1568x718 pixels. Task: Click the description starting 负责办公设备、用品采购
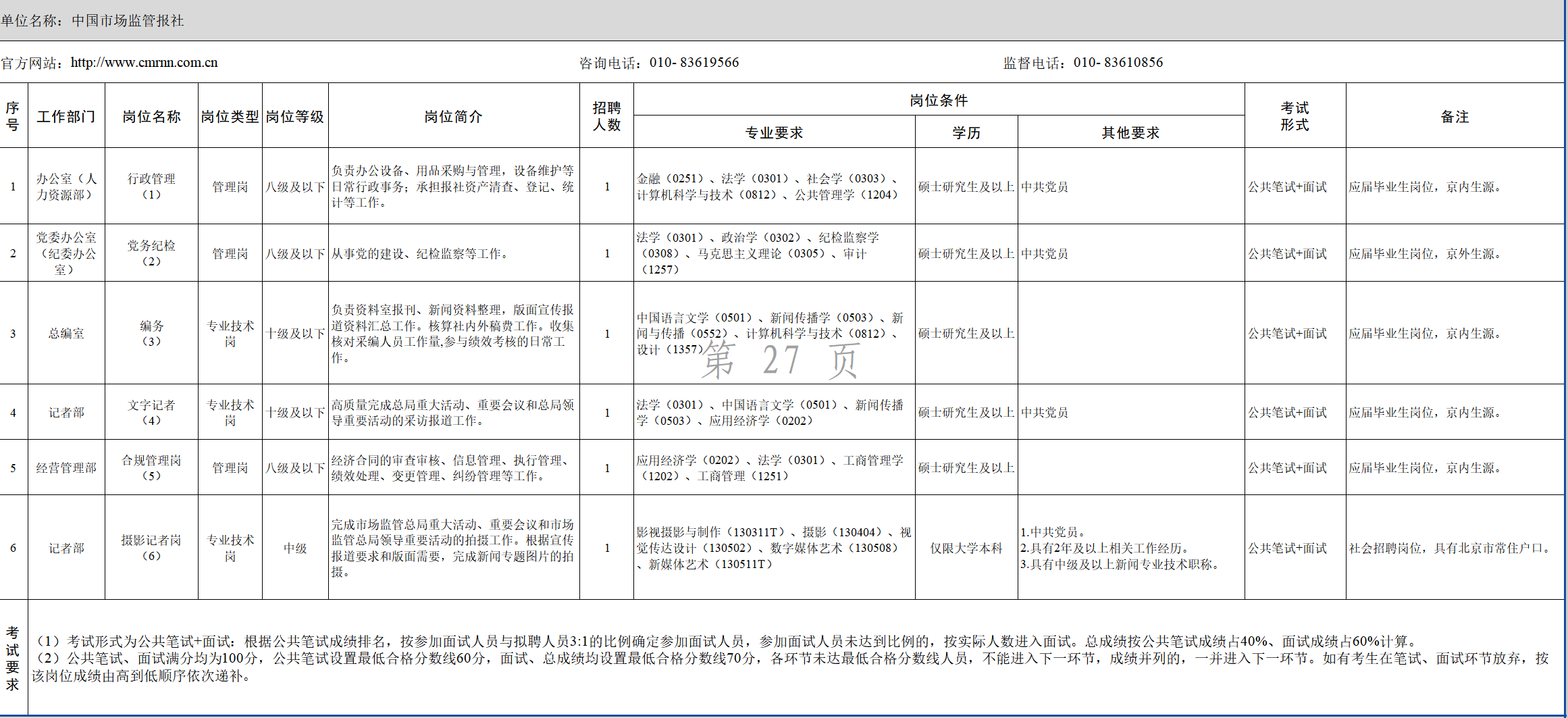[x=453, y=186]
